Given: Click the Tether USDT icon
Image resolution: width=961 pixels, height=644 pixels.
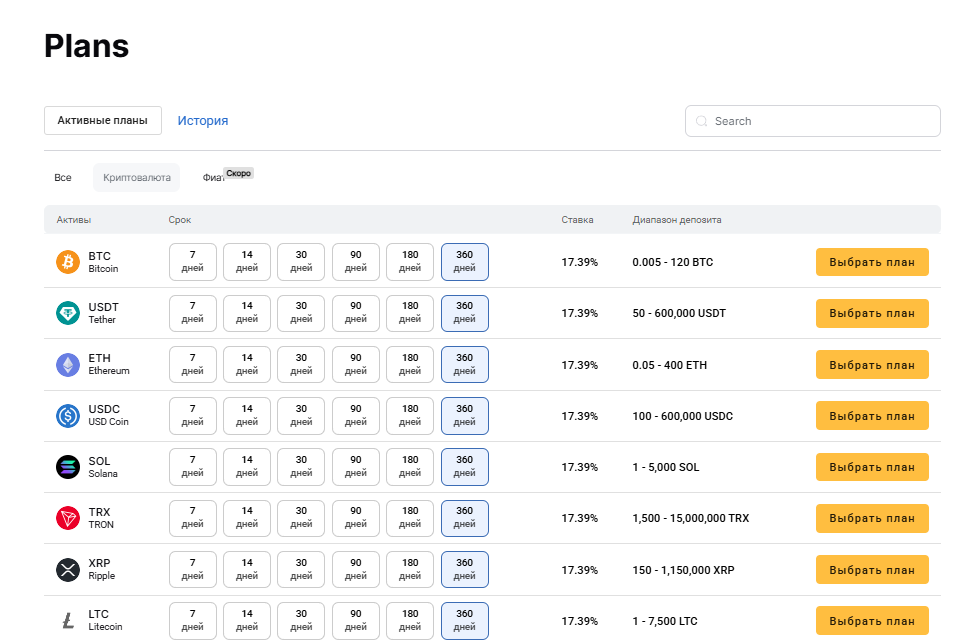Looking at the screenshot, I should pos(68,313).
